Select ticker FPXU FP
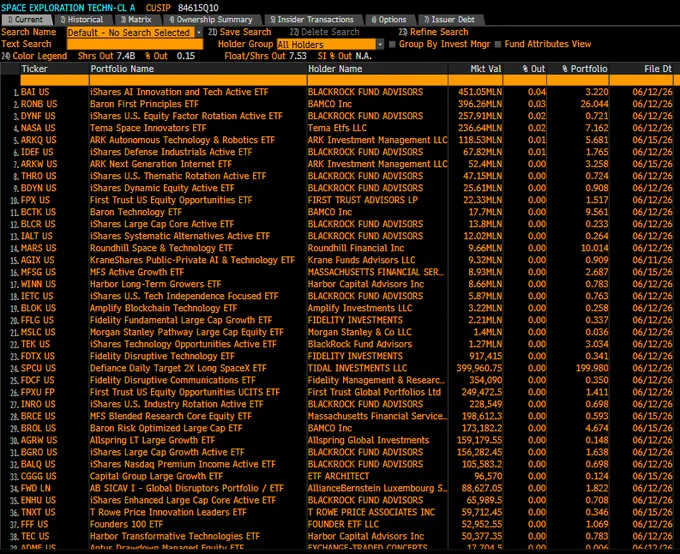This screenshot has height=554, width=680. coord(38,392)
